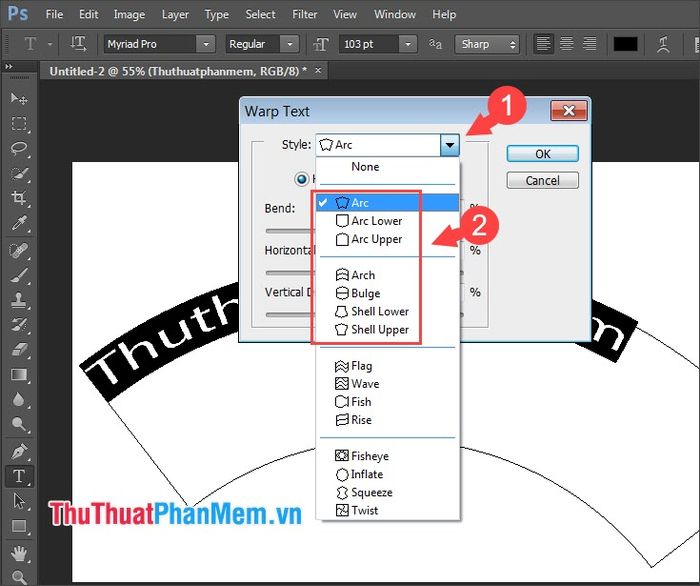The height and width of the screenshot is (586, 700).
Task: Open the Filter menu
Action: click(304, 14)
